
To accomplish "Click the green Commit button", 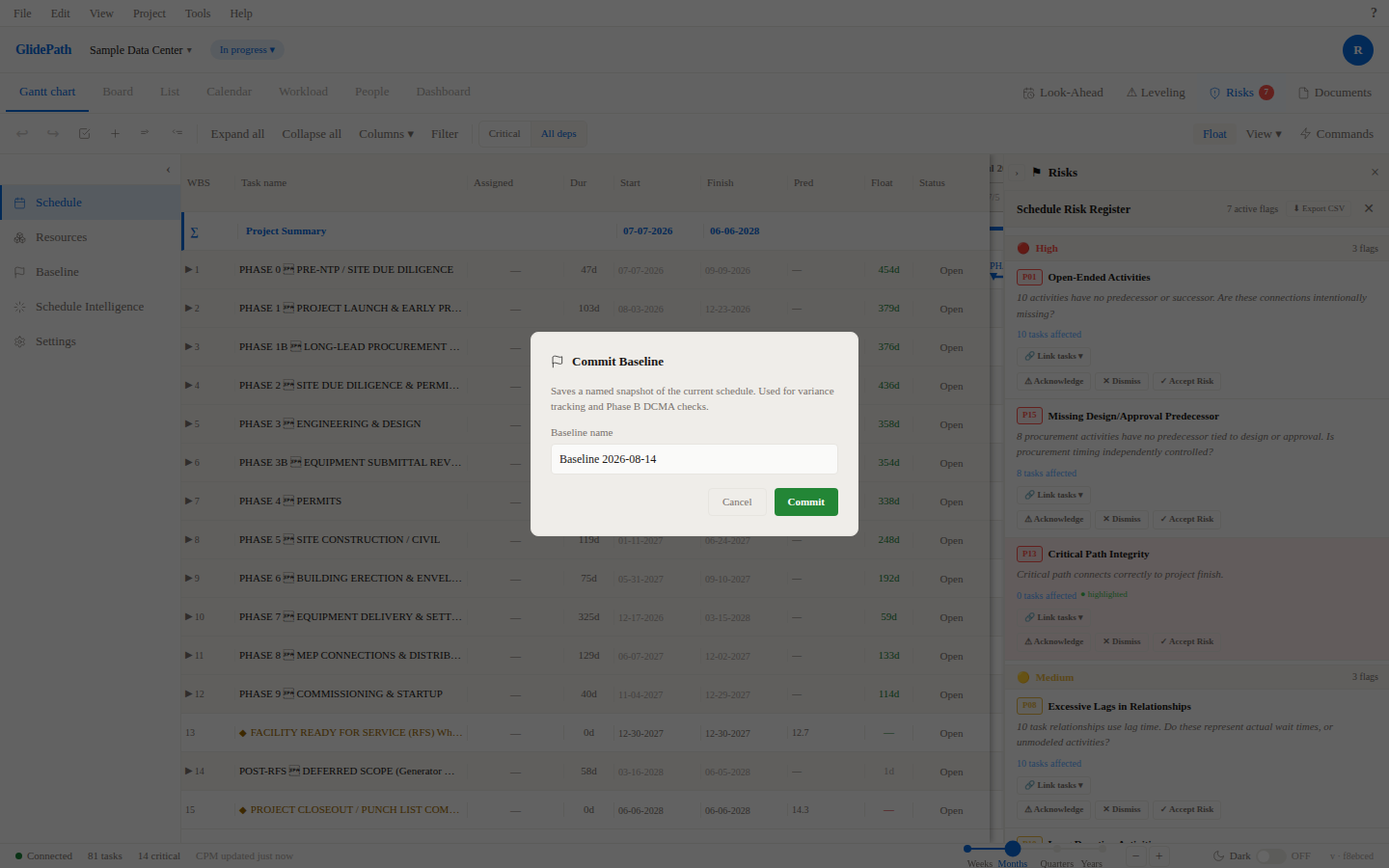I will point(806,502).
